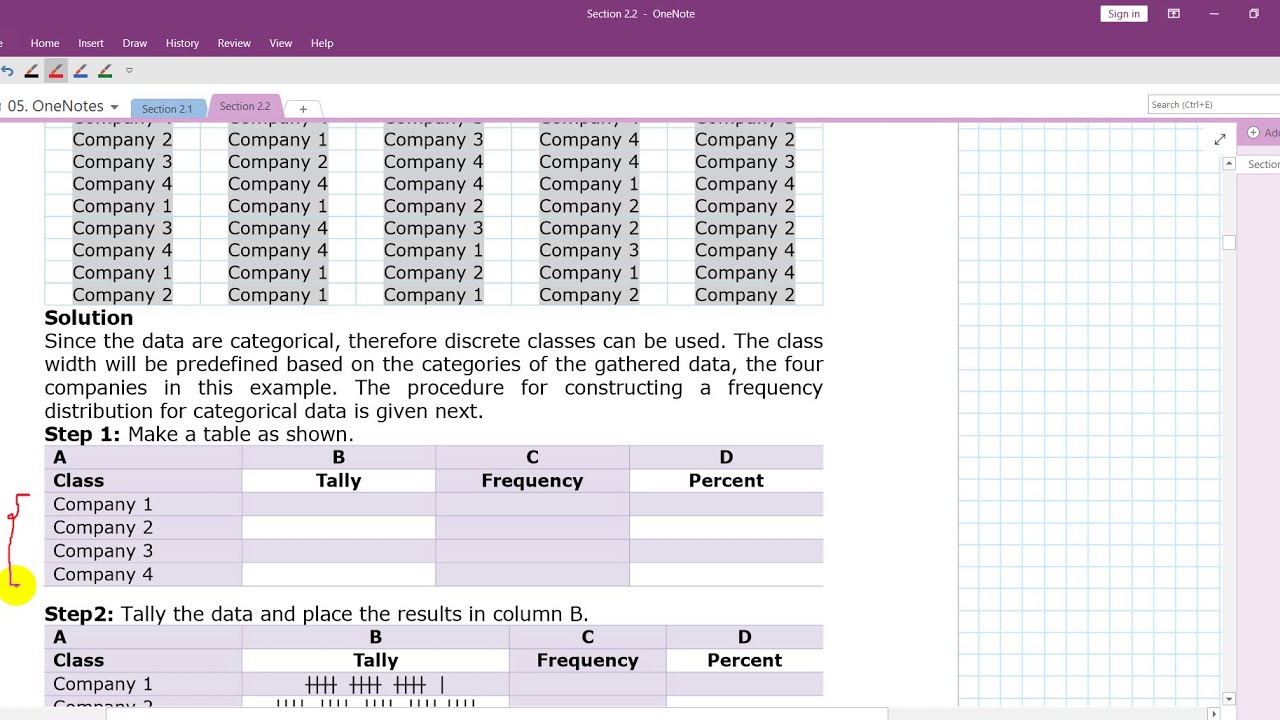Select the blue pen tool
Image resolution: width=1280 pixels, height=720 pixels.
[81, 71]
